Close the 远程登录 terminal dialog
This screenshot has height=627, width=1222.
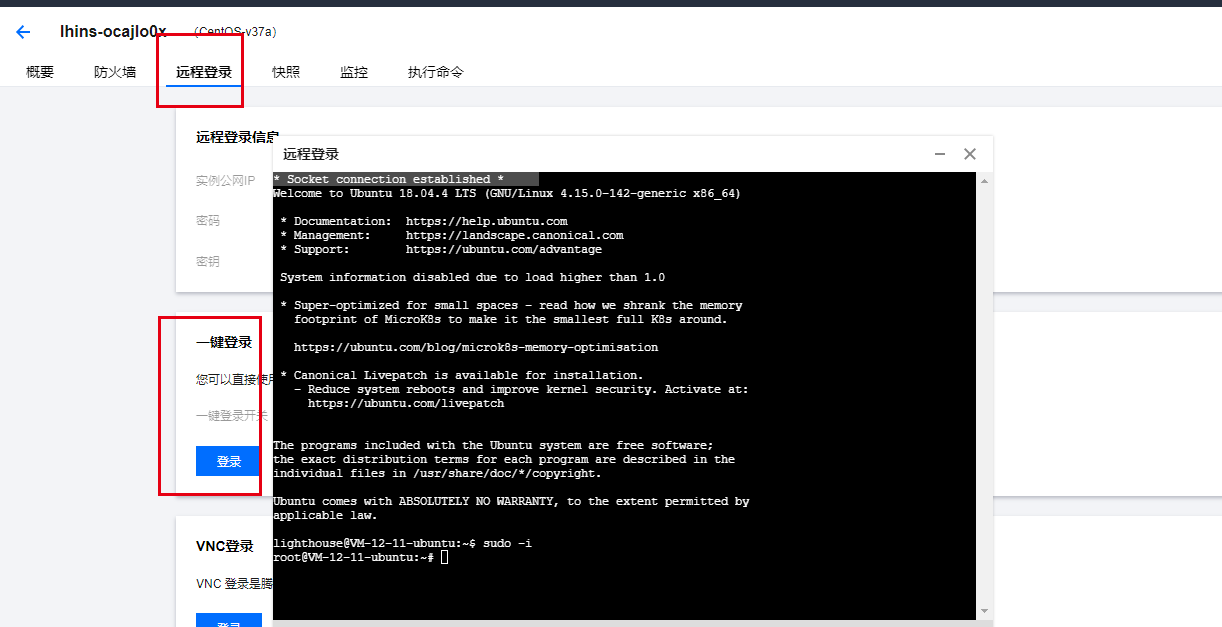click(x=969, y=154)
